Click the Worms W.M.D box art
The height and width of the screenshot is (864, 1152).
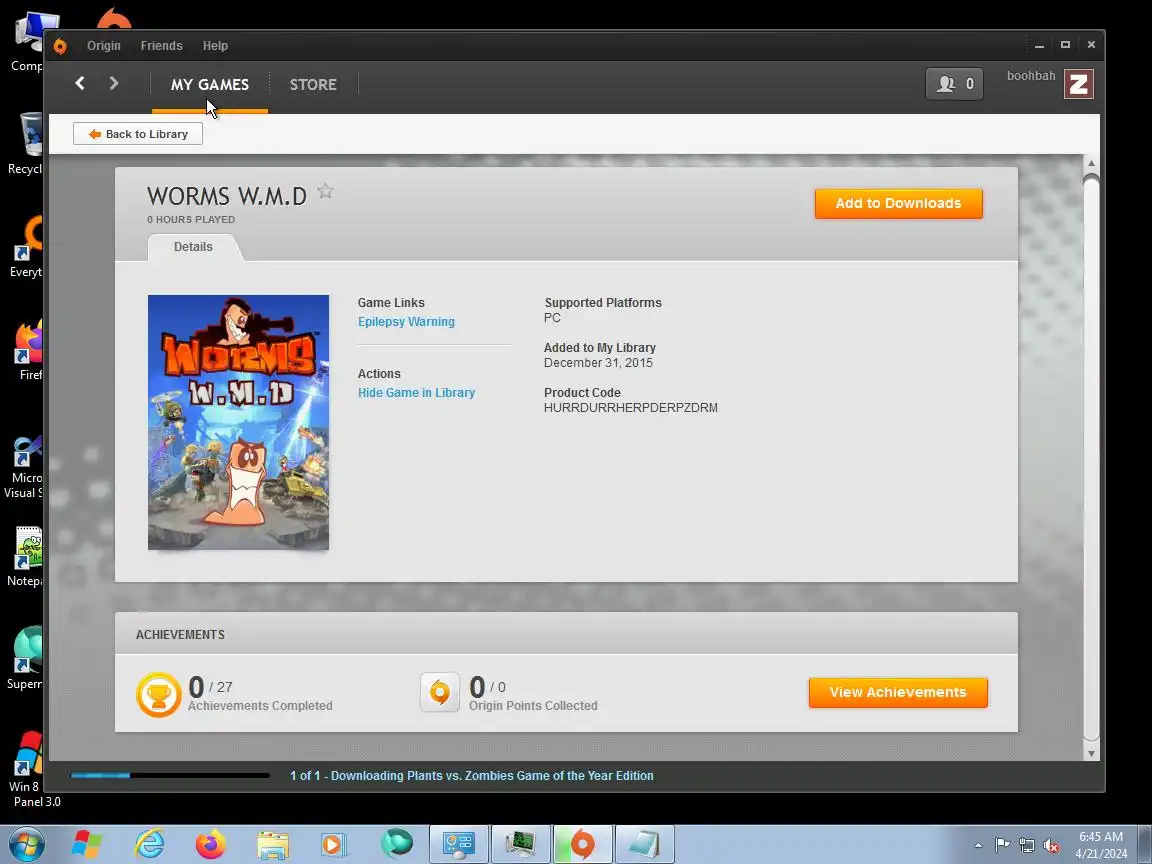pos(238,422)
